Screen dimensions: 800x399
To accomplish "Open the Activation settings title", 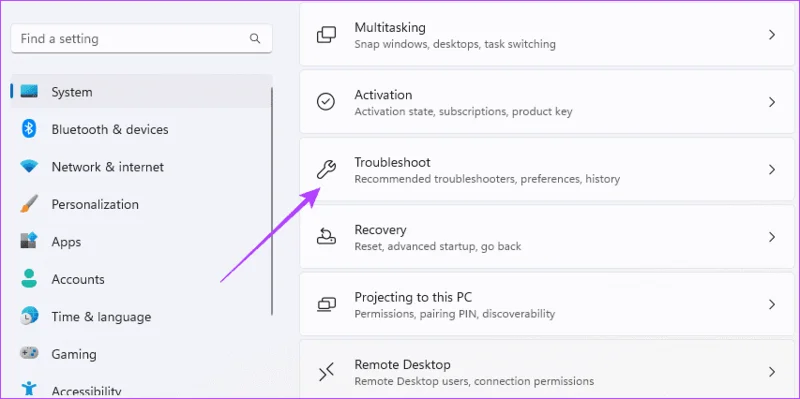I will pyautogui.click(x=383, y=95).
